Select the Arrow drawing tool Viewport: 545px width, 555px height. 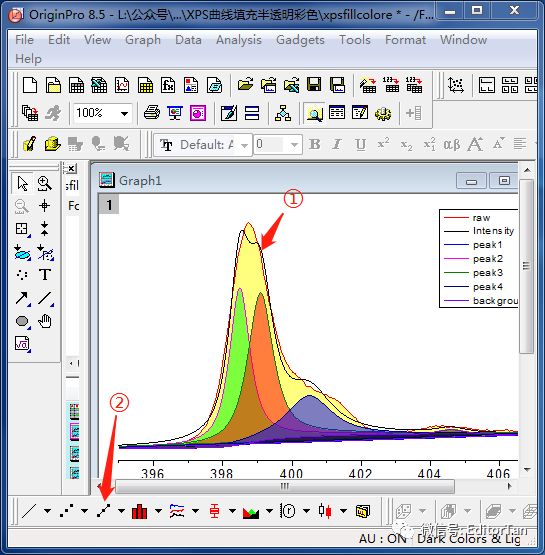(x=22, y=298)
